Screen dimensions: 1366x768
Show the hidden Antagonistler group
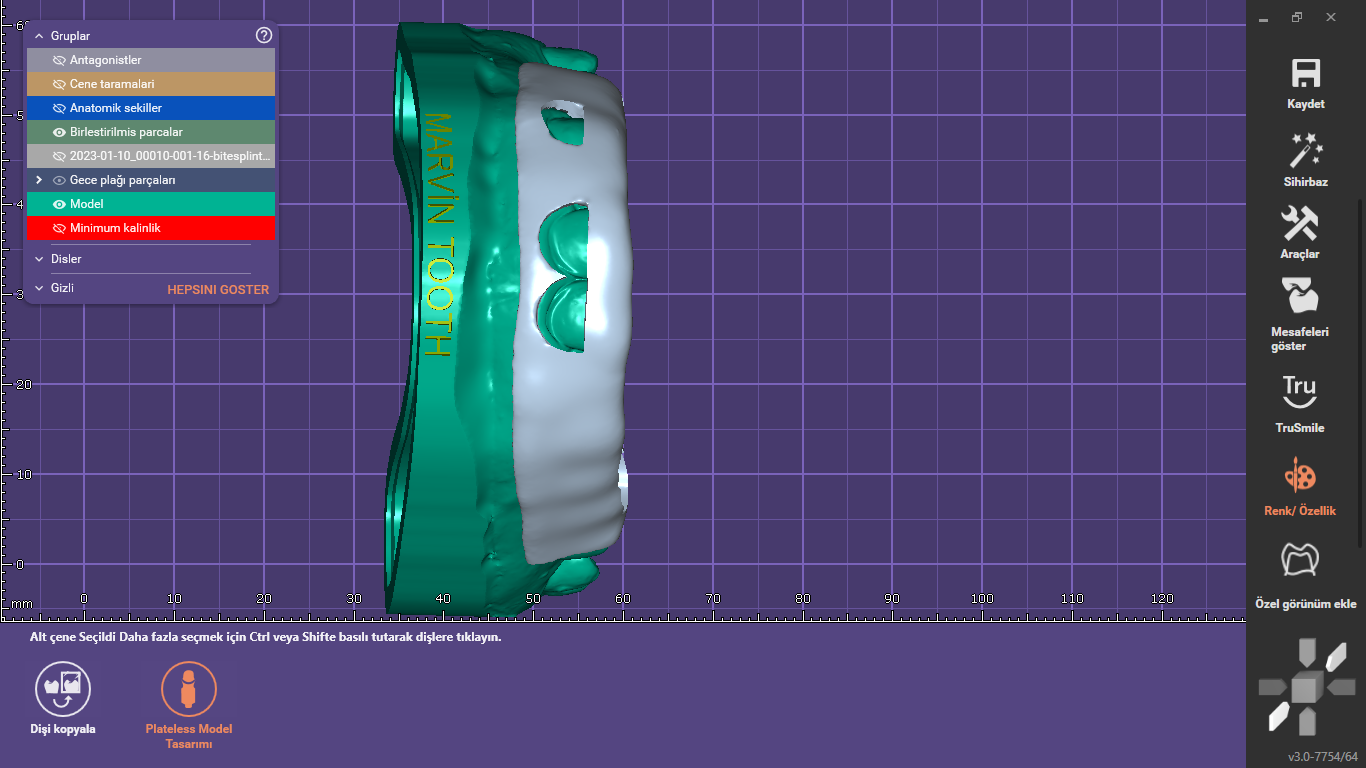[59, 60]
